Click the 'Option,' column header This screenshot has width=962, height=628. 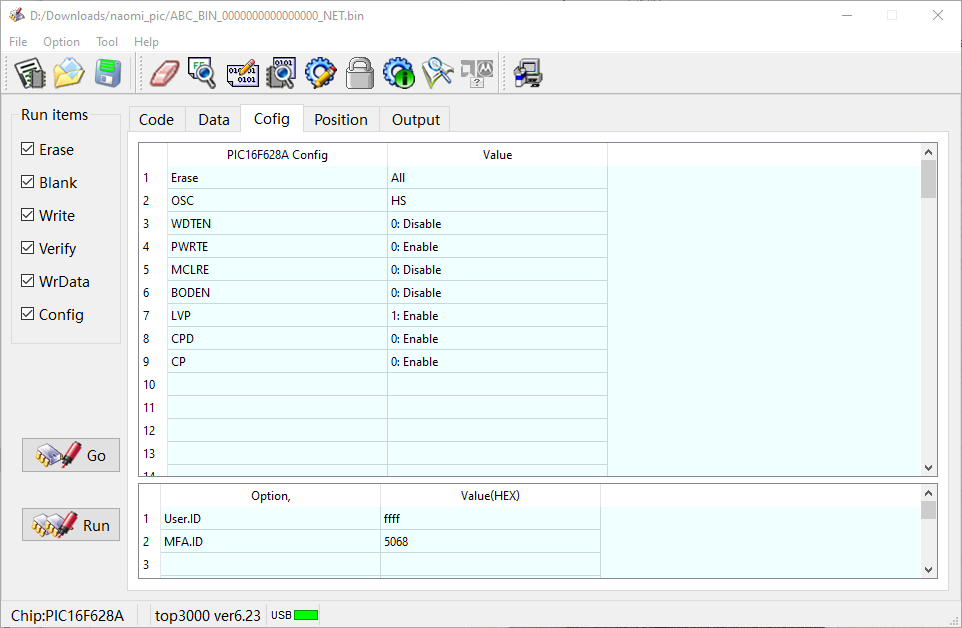(271, 496)
